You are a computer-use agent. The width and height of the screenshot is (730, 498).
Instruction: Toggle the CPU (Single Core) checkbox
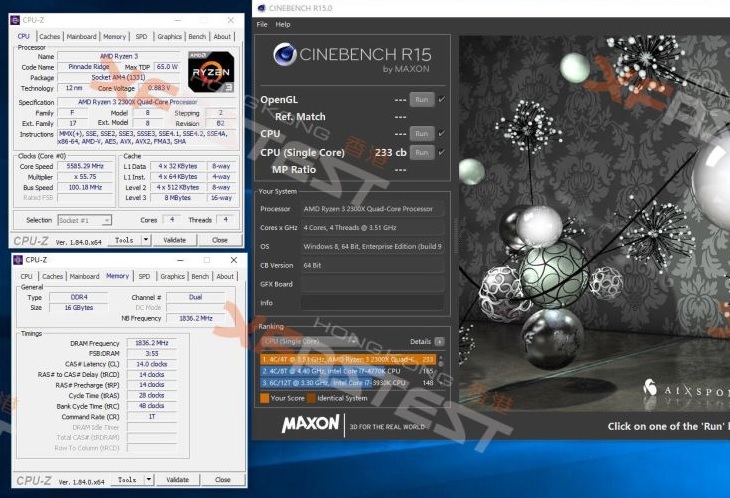coord(441,152)
